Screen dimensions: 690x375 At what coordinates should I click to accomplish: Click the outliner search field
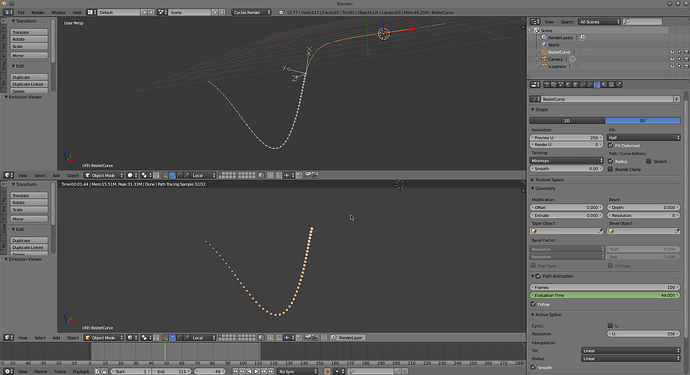click(643, 22)
